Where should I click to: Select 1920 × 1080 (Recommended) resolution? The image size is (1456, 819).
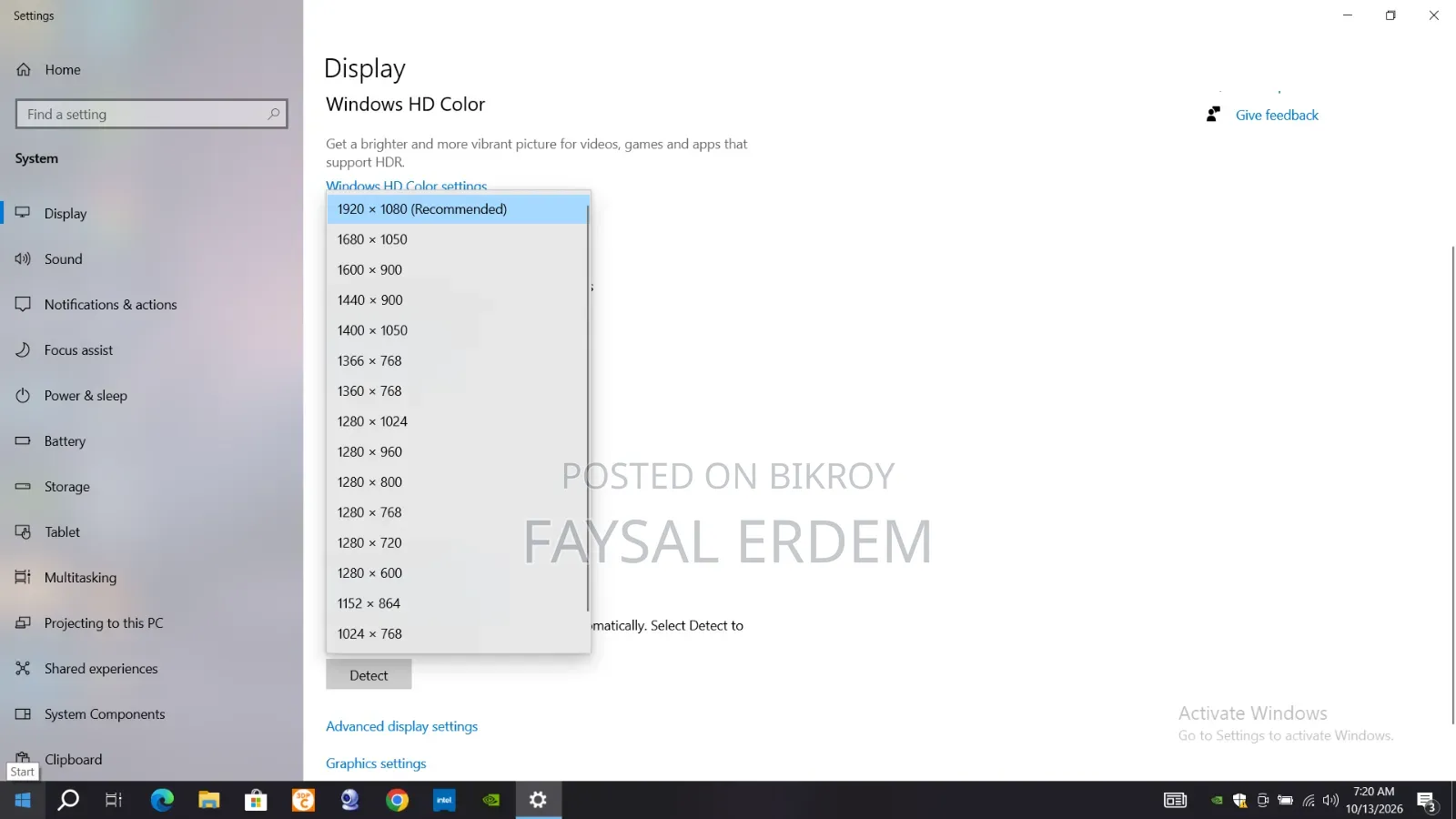457,209
